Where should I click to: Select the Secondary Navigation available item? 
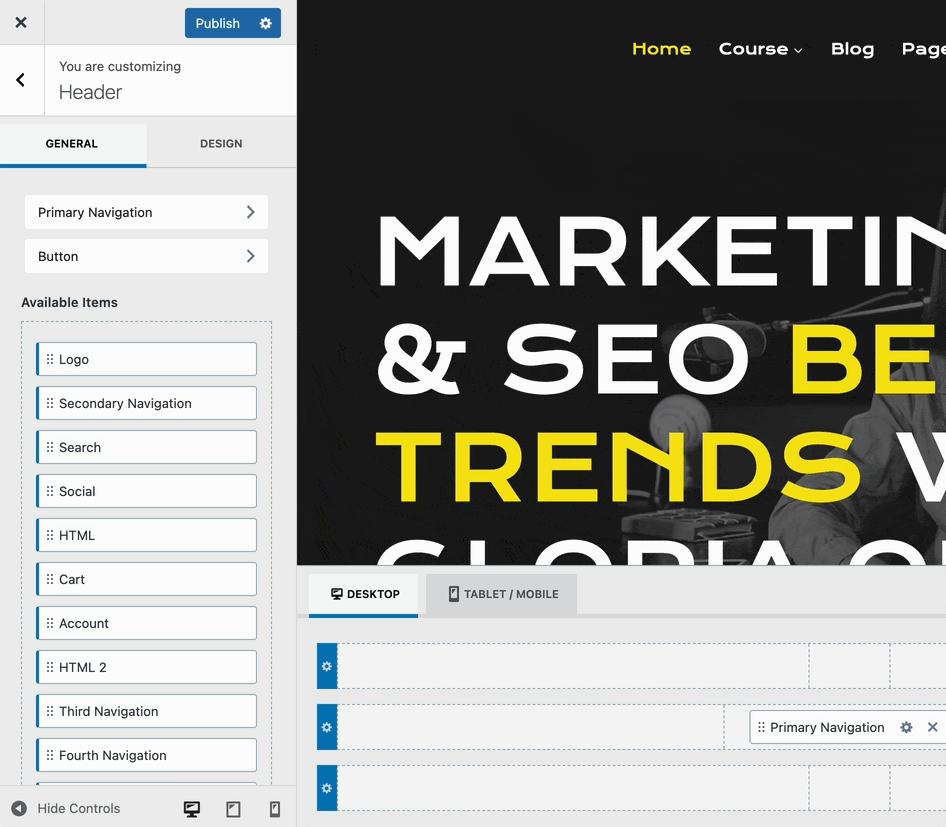(x=146, y=403)
